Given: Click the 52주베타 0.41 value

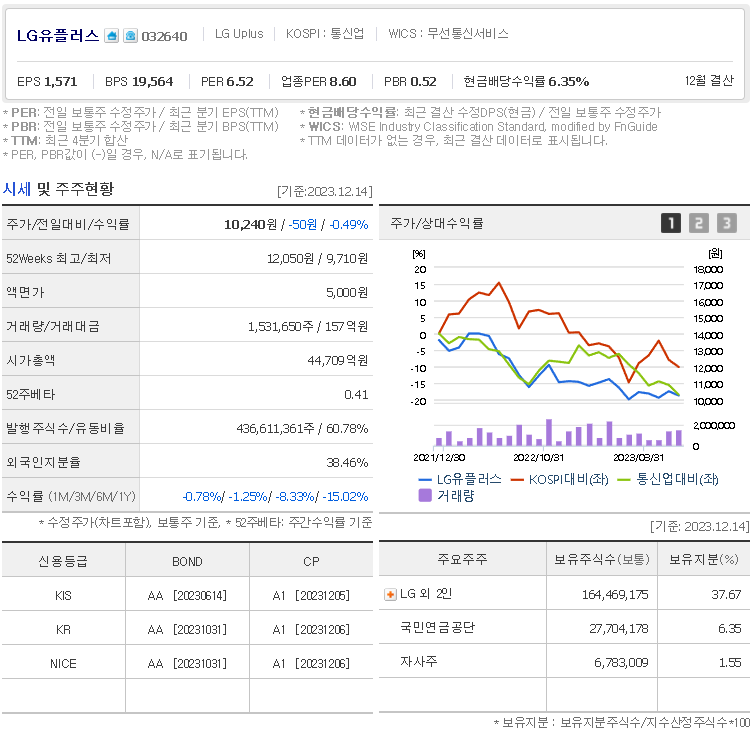Looking at the screenshot, I should click(x=356, y=395).
